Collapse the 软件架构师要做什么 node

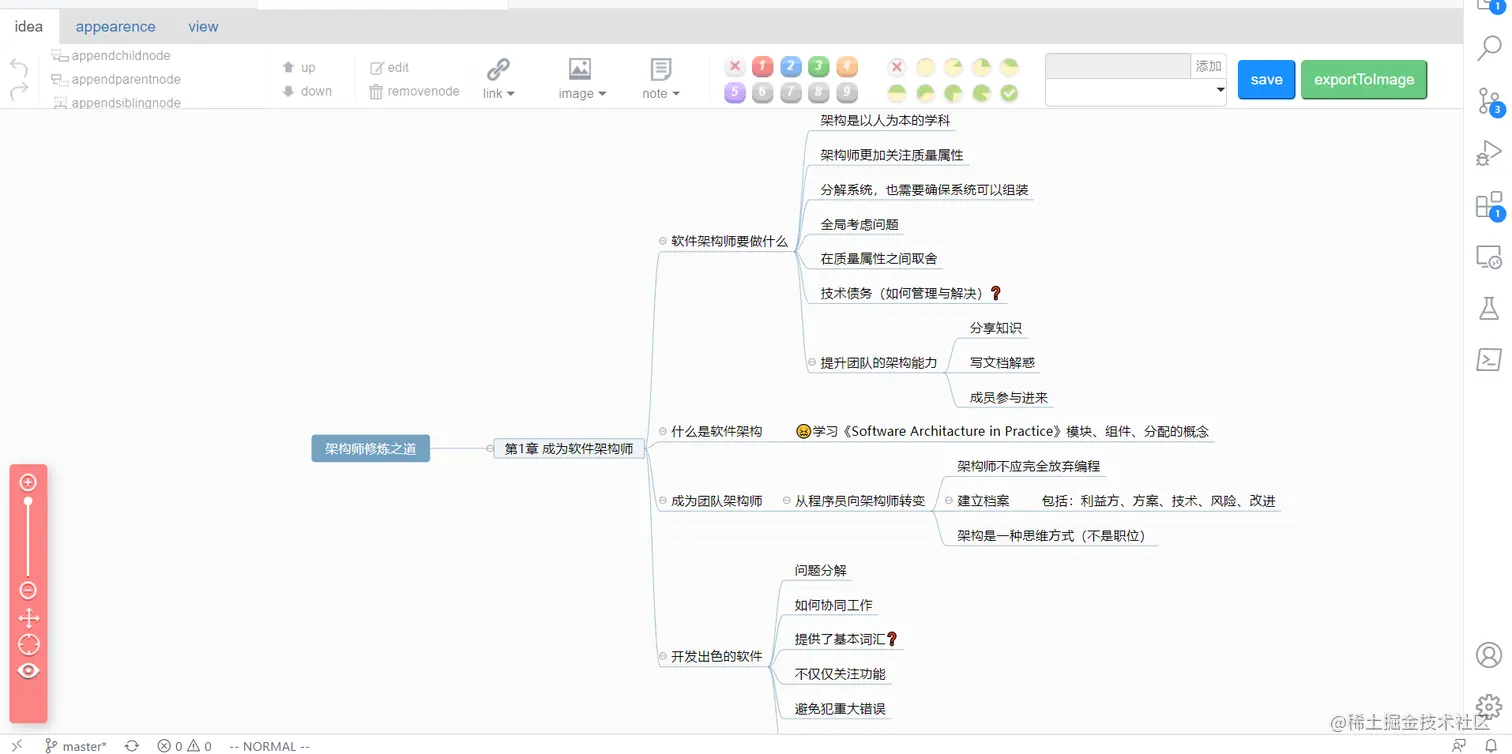point(663,241)
